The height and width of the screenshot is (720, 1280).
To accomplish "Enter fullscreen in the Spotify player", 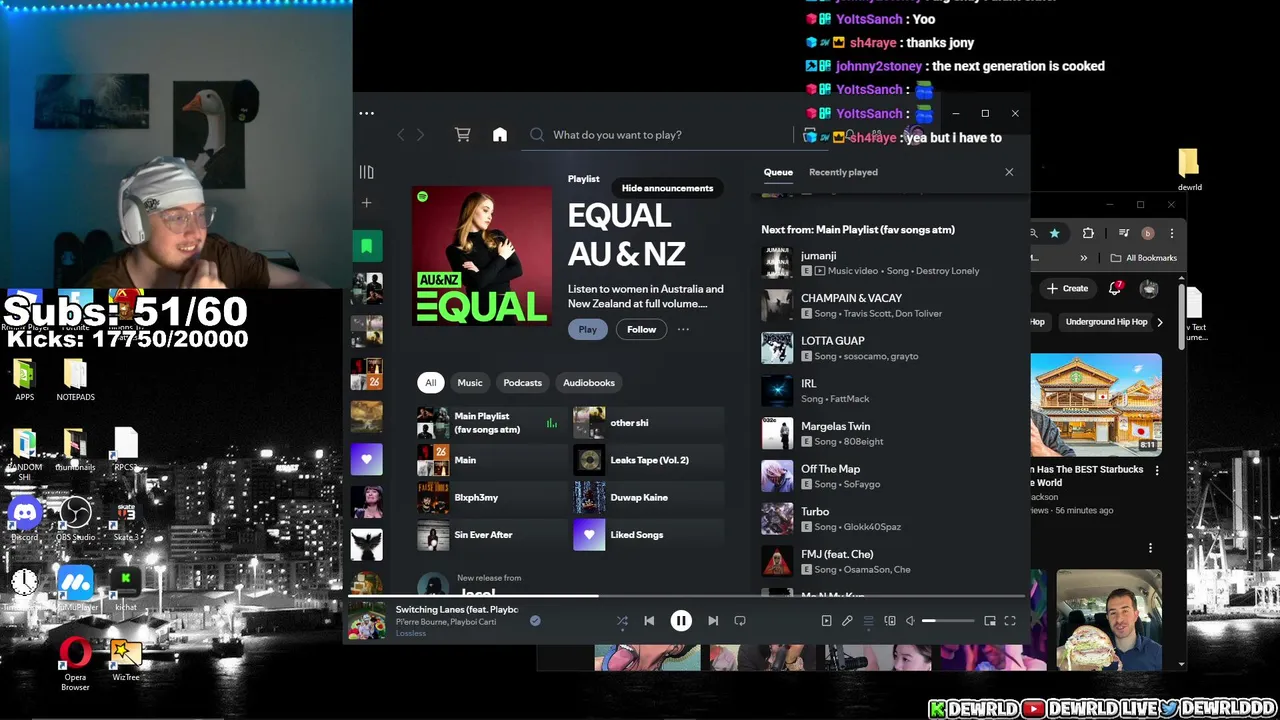I will click(x=1010, y=621).
